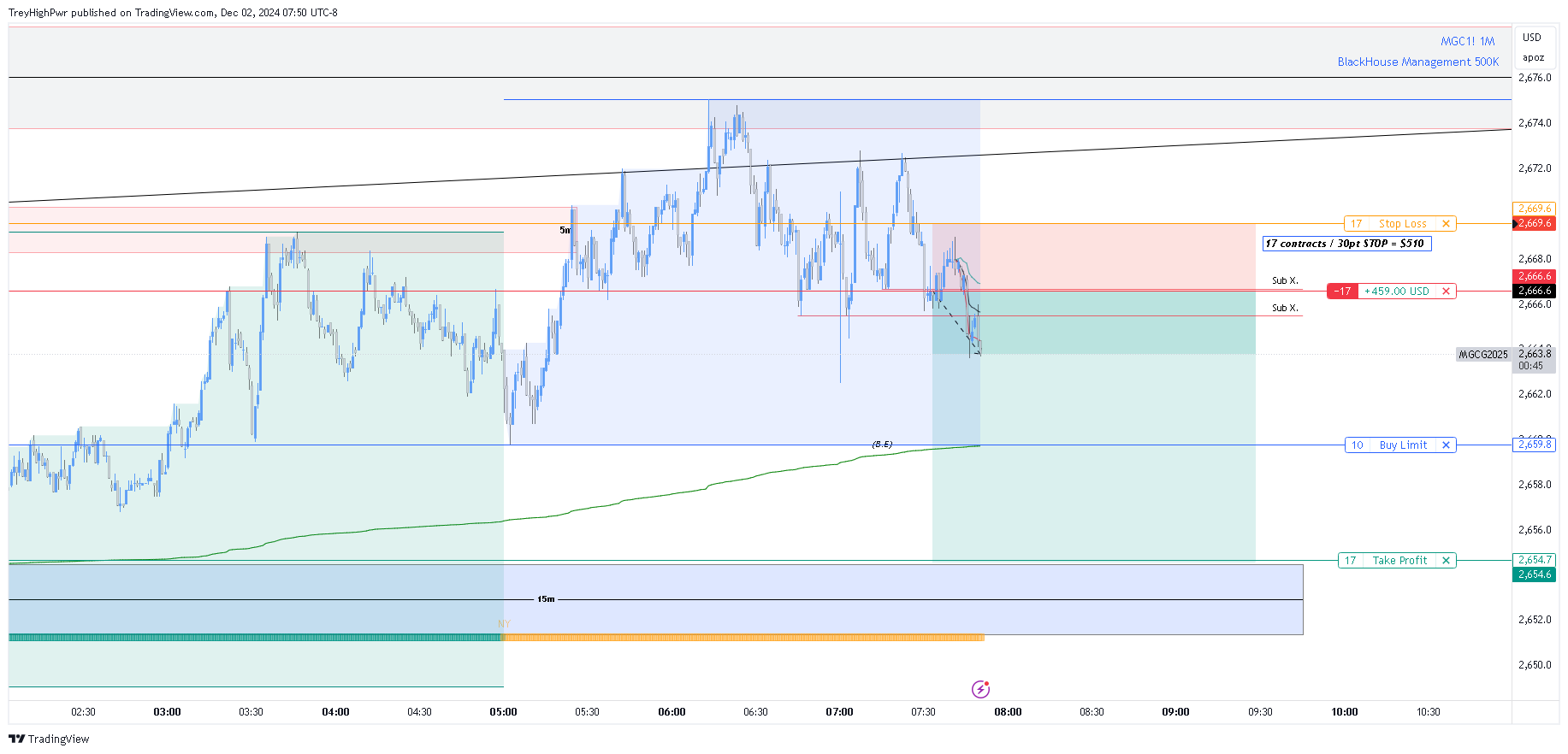The image size is (1568, 754).
Task: Click the 5m label near the red zone
Action: coord(565,230)
